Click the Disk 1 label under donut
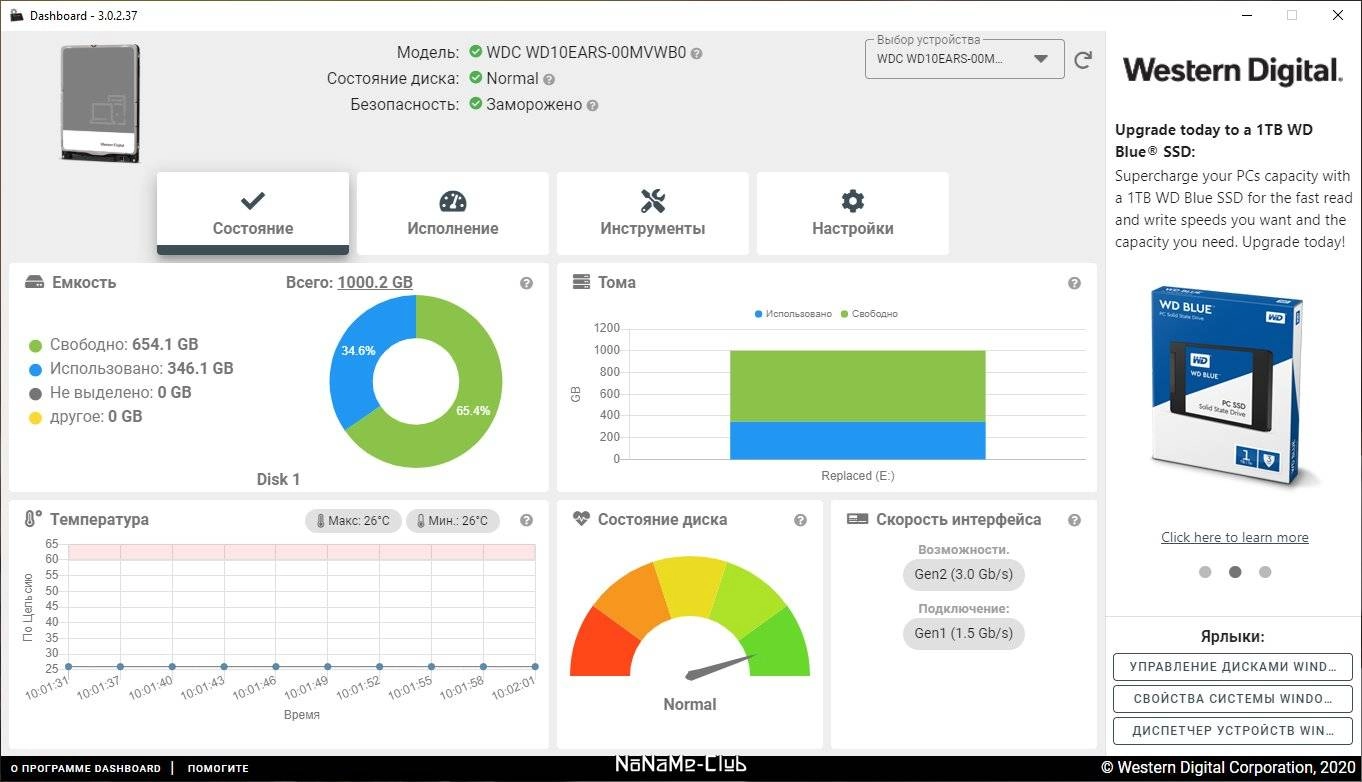 278,479
